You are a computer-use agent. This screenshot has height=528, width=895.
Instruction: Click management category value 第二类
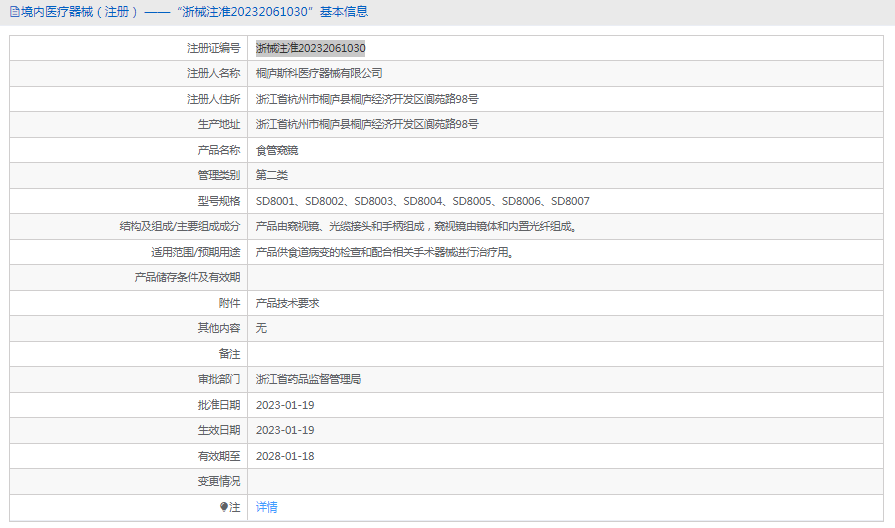(x=272, y=175)
